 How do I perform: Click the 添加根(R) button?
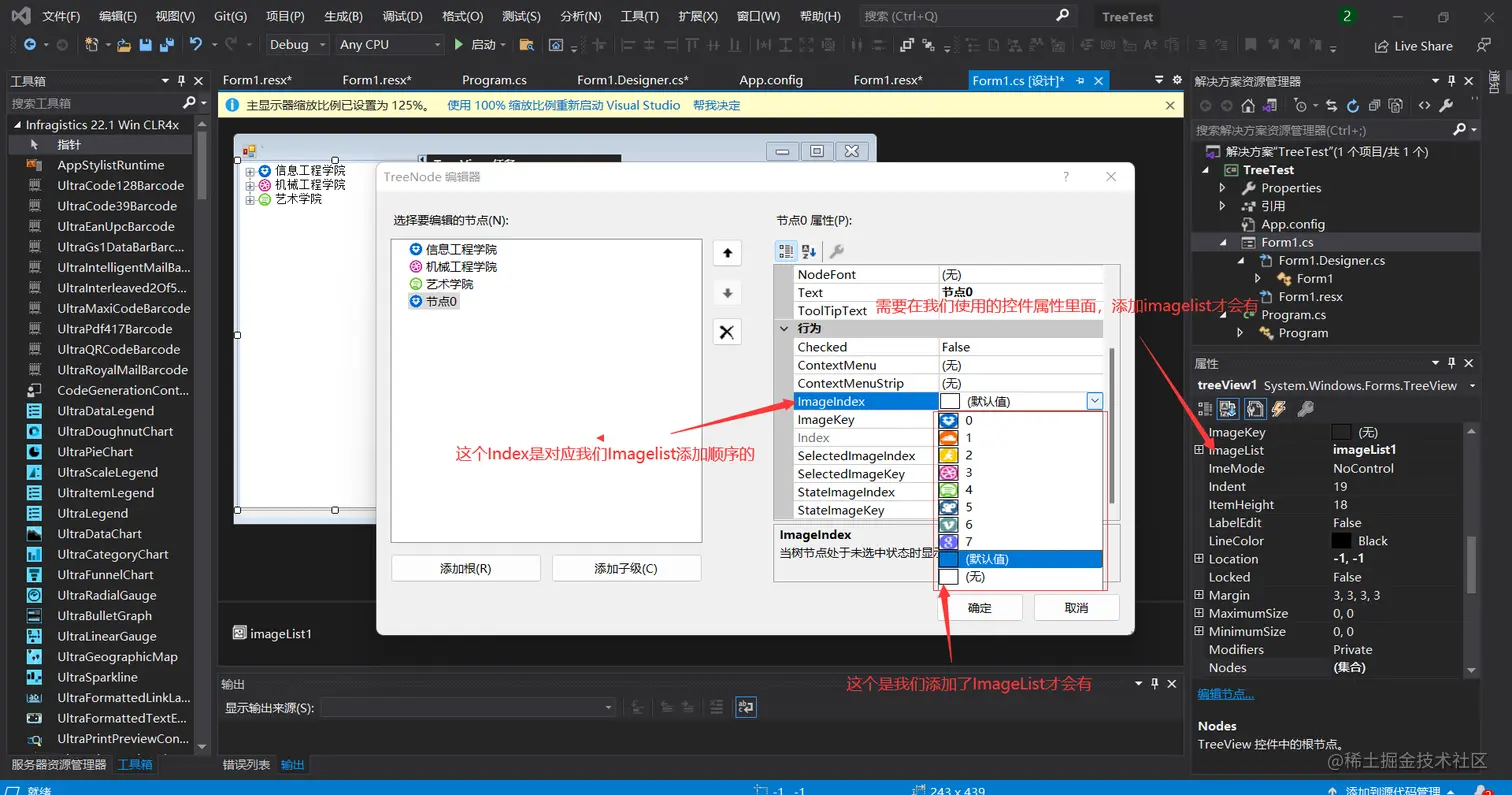(466, 568)
